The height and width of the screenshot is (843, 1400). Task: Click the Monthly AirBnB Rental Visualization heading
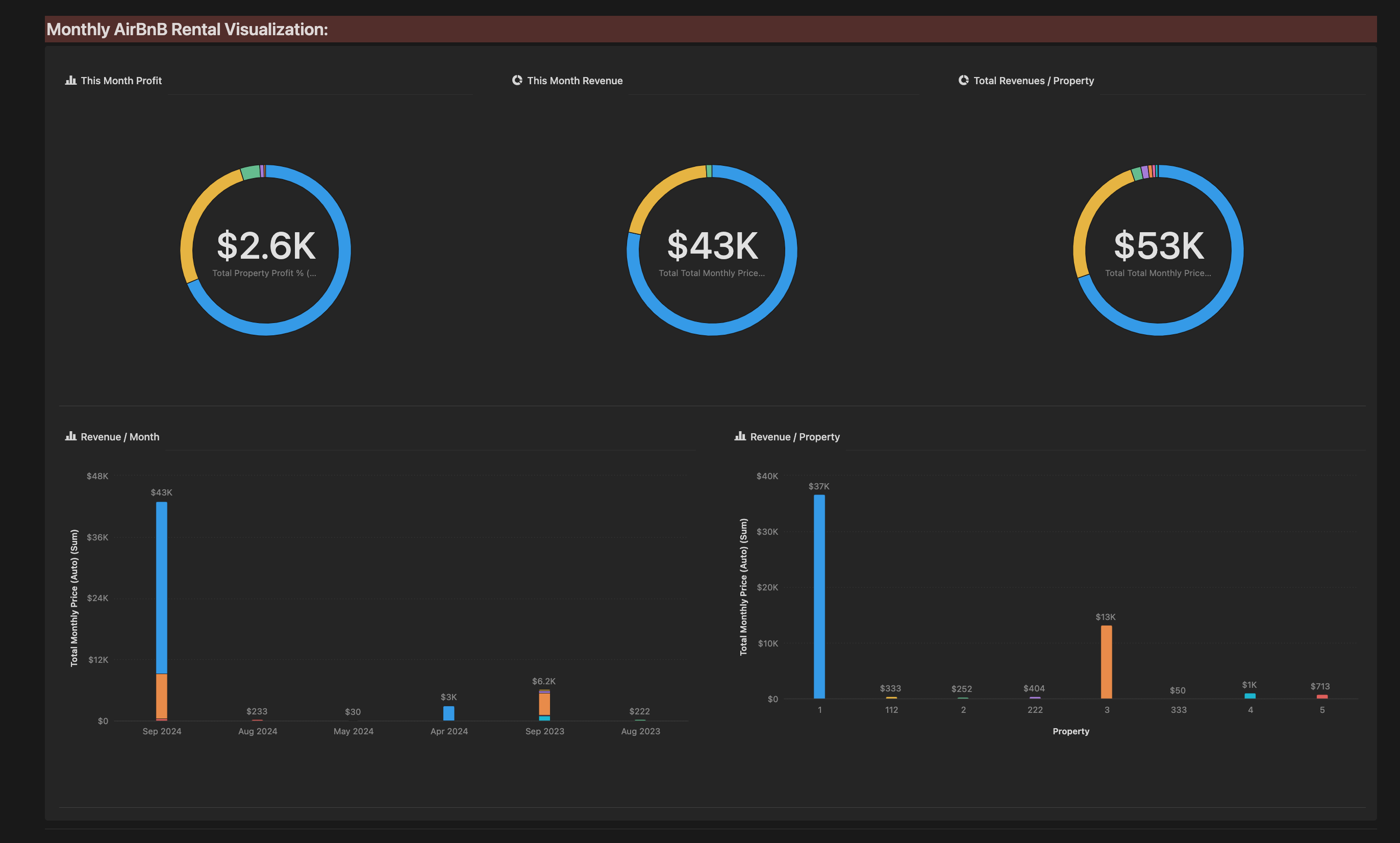(187, 29)
